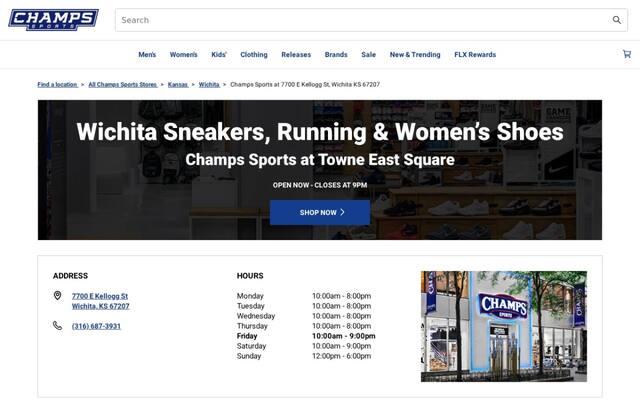Click the Wichita Sneakers, Running & Women's Shoes heading

click(x=320, y=132)
